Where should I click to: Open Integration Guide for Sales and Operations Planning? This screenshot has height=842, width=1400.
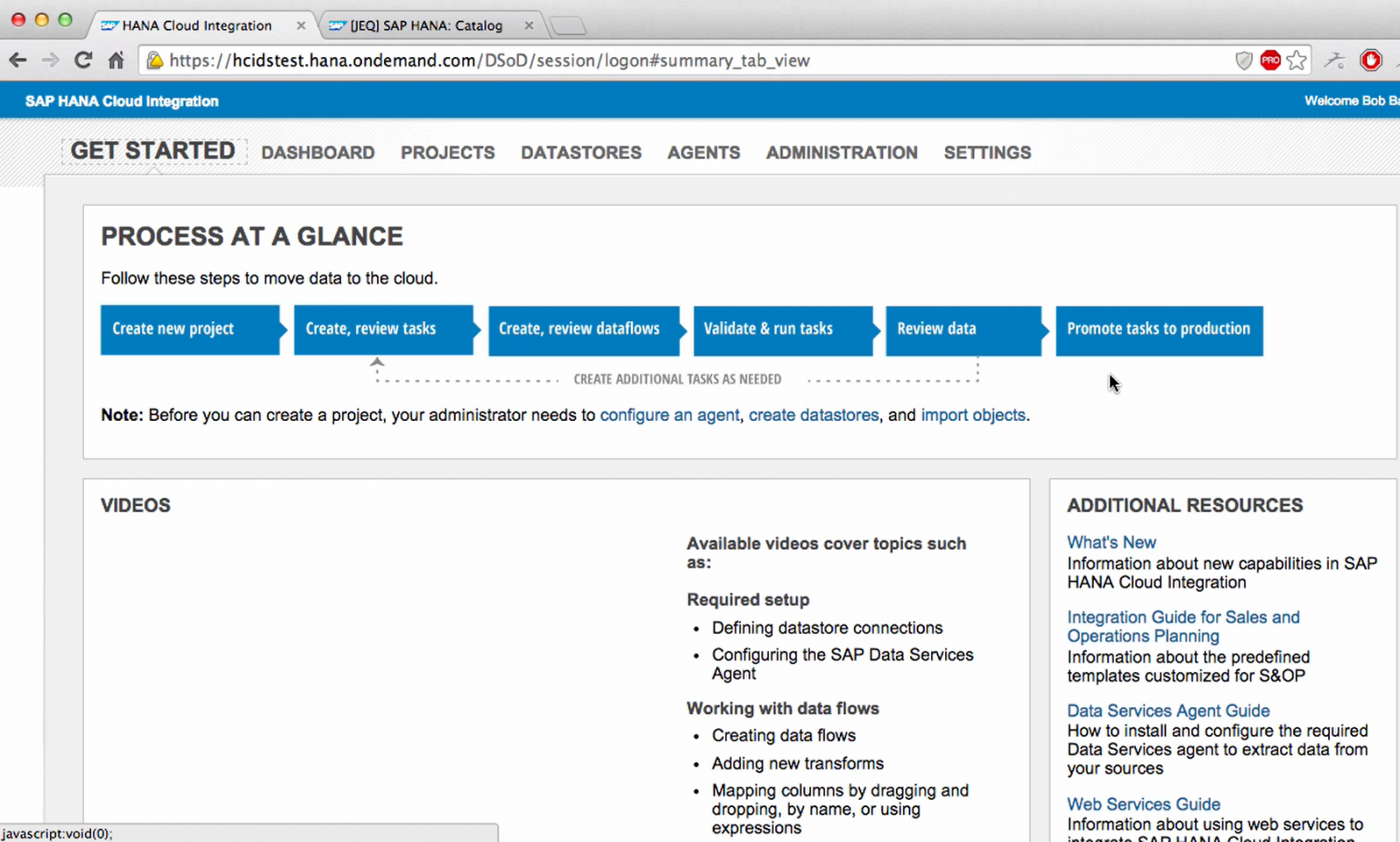click(x=1183, y=627)
